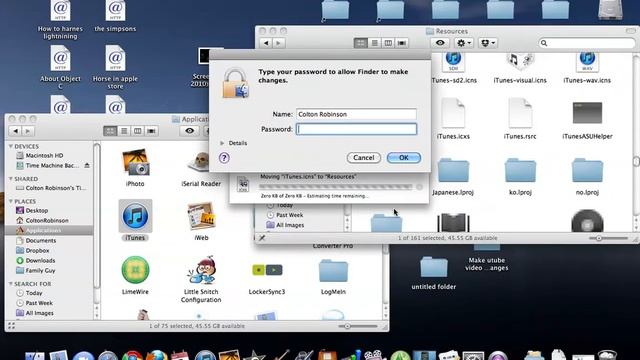
Task: Select Desktop in Places sidebar
Action: tap(37, 211)
